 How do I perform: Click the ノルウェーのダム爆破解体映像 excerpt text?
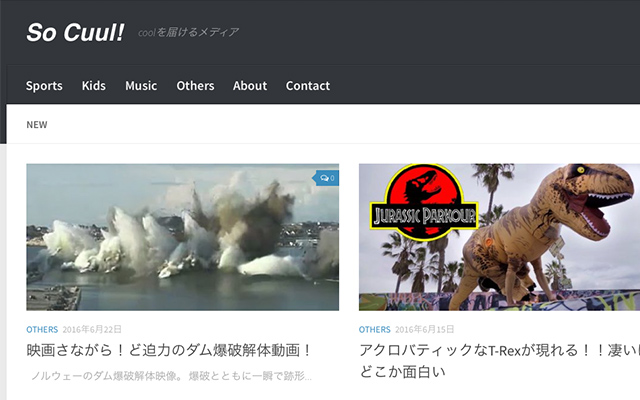click(x=172, y=377)
